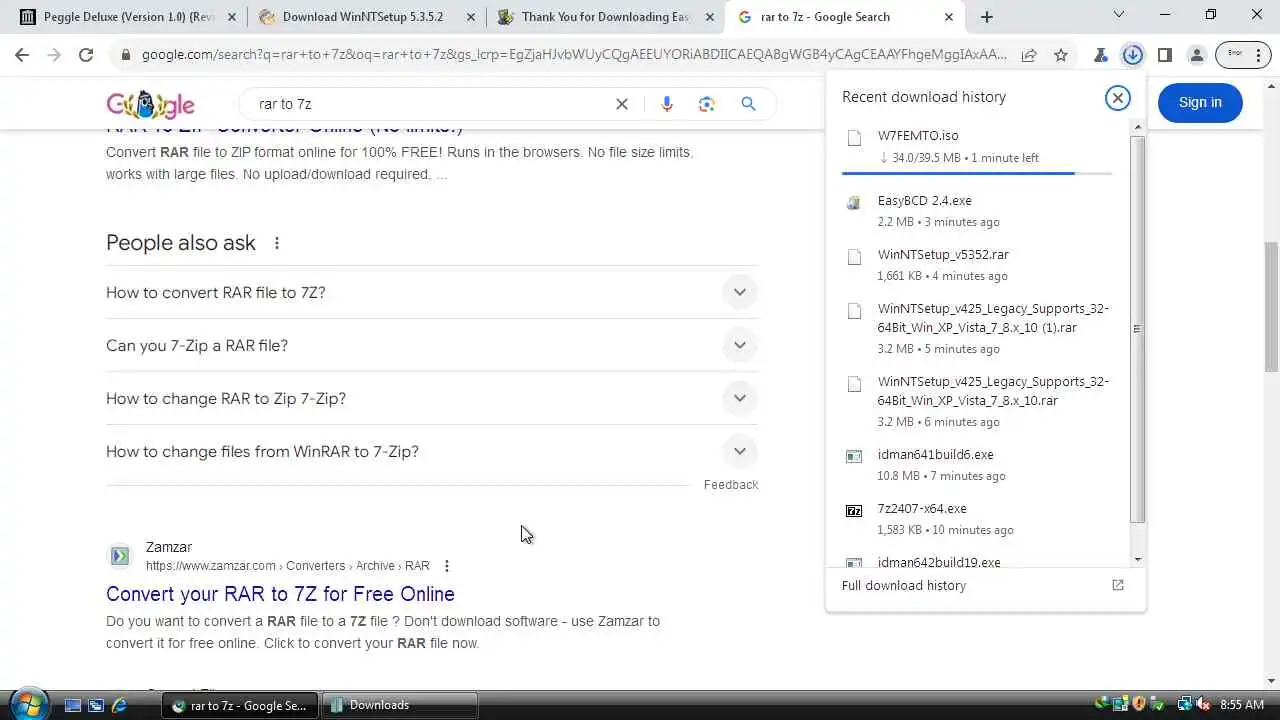
Task: Click the muted volume tray icon
Action: (1202, 705)
